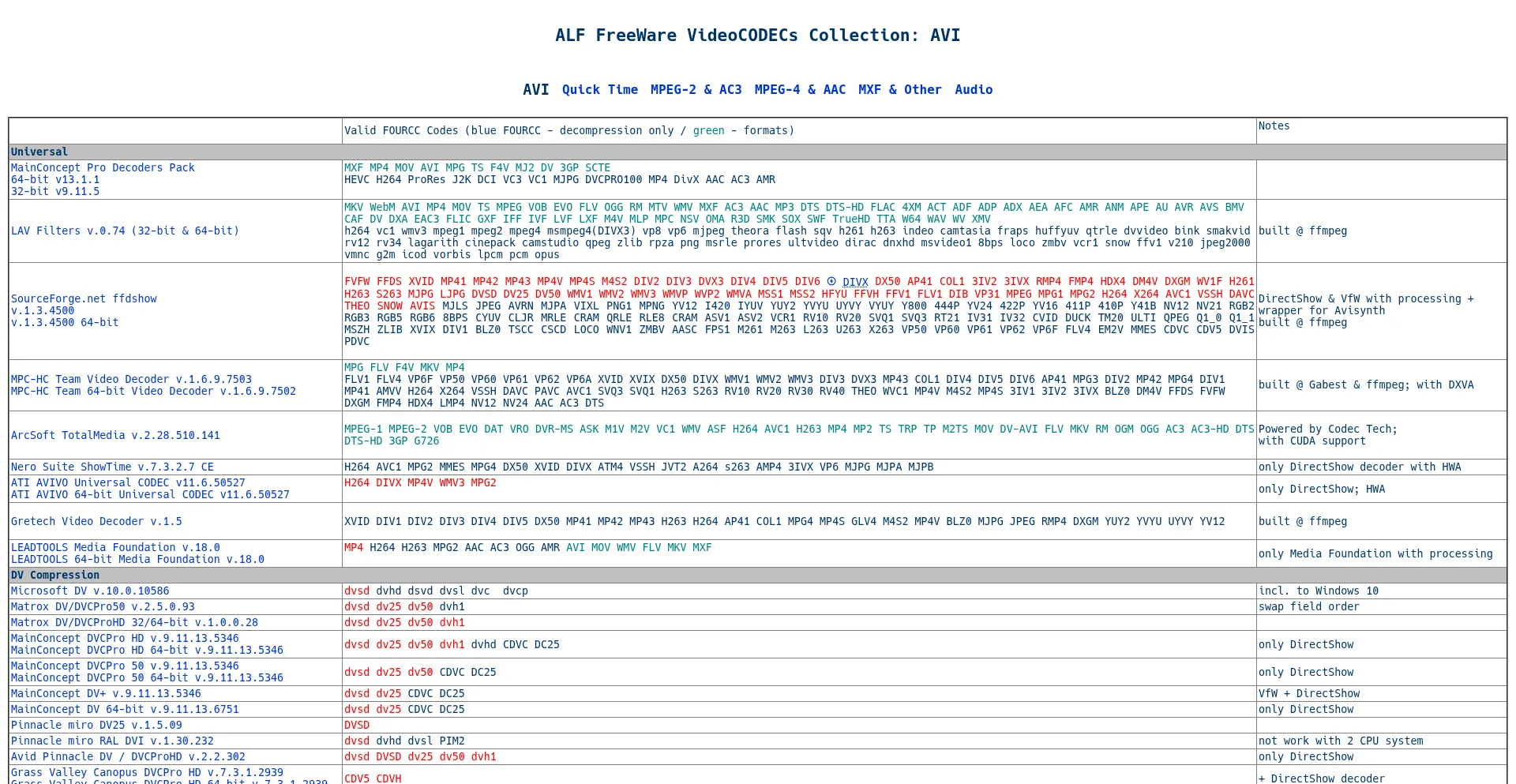Click note 'built @ Gabest & ffmpeg; with DXVA'

(x=1366, y=384)
